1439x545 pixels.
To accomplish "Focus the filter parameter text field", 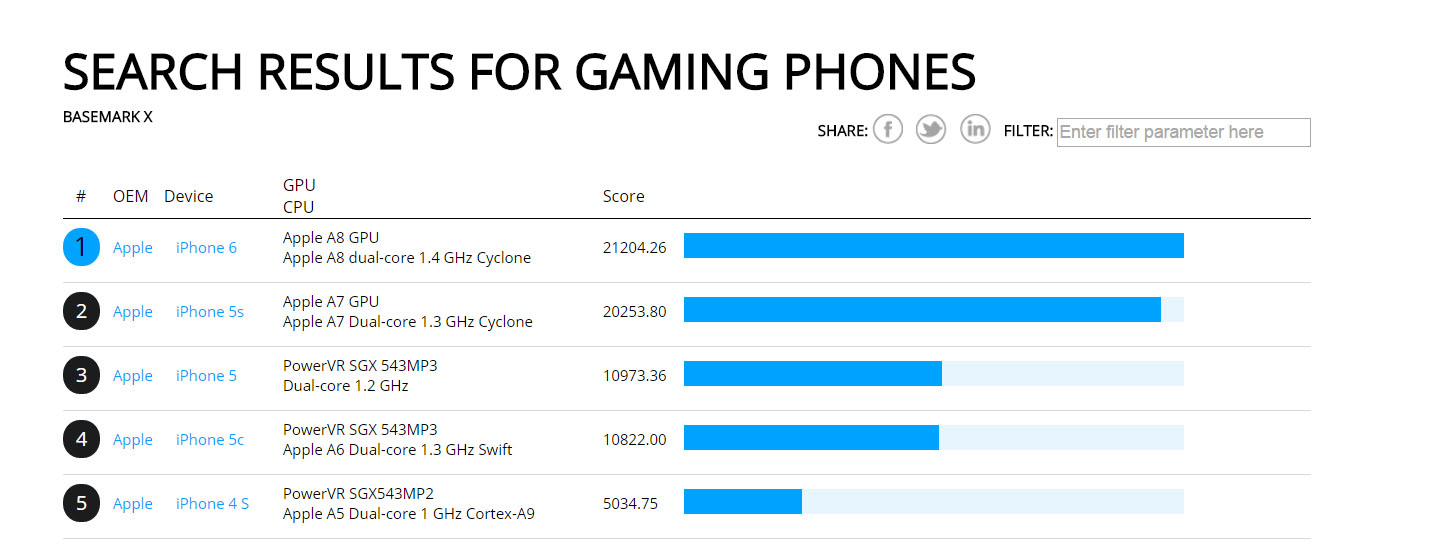I will (1183, 132).
